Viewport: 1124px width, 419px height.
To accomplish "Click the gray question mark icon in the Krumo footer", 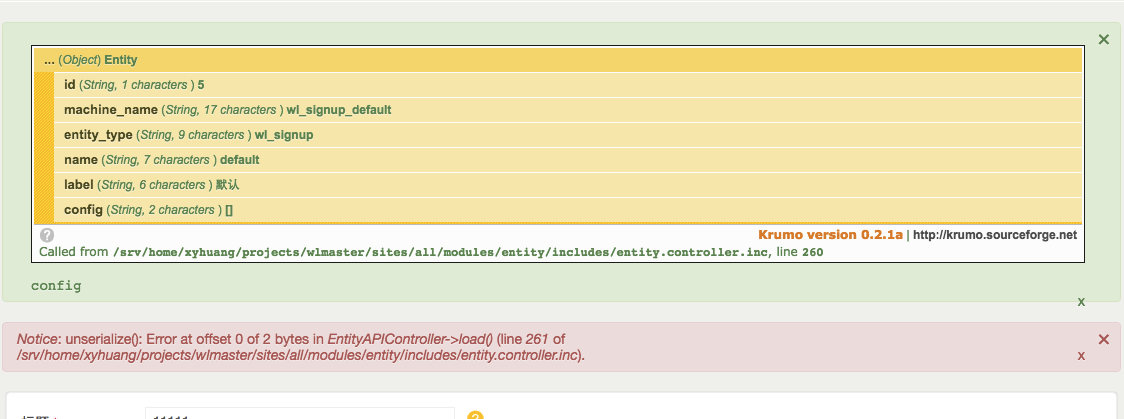I will tap(47, 235).
